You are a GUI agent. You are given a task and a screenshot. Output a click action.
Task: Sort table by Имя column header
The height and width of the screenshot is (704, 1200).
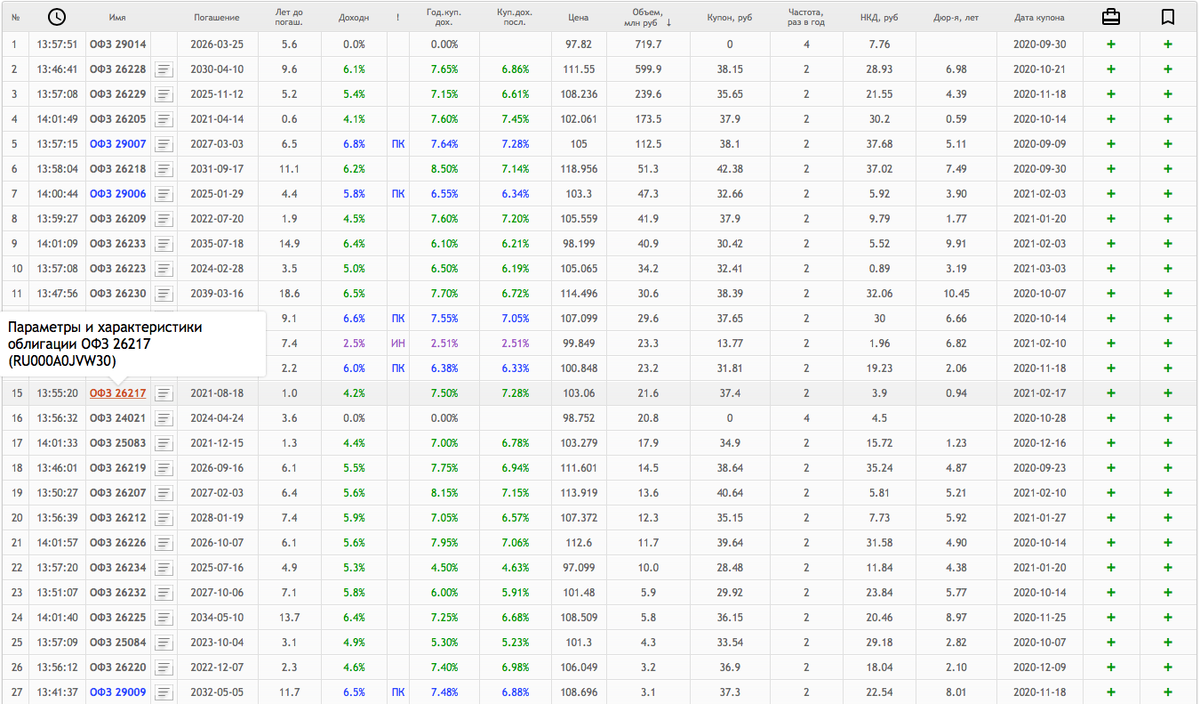(118, 18)
